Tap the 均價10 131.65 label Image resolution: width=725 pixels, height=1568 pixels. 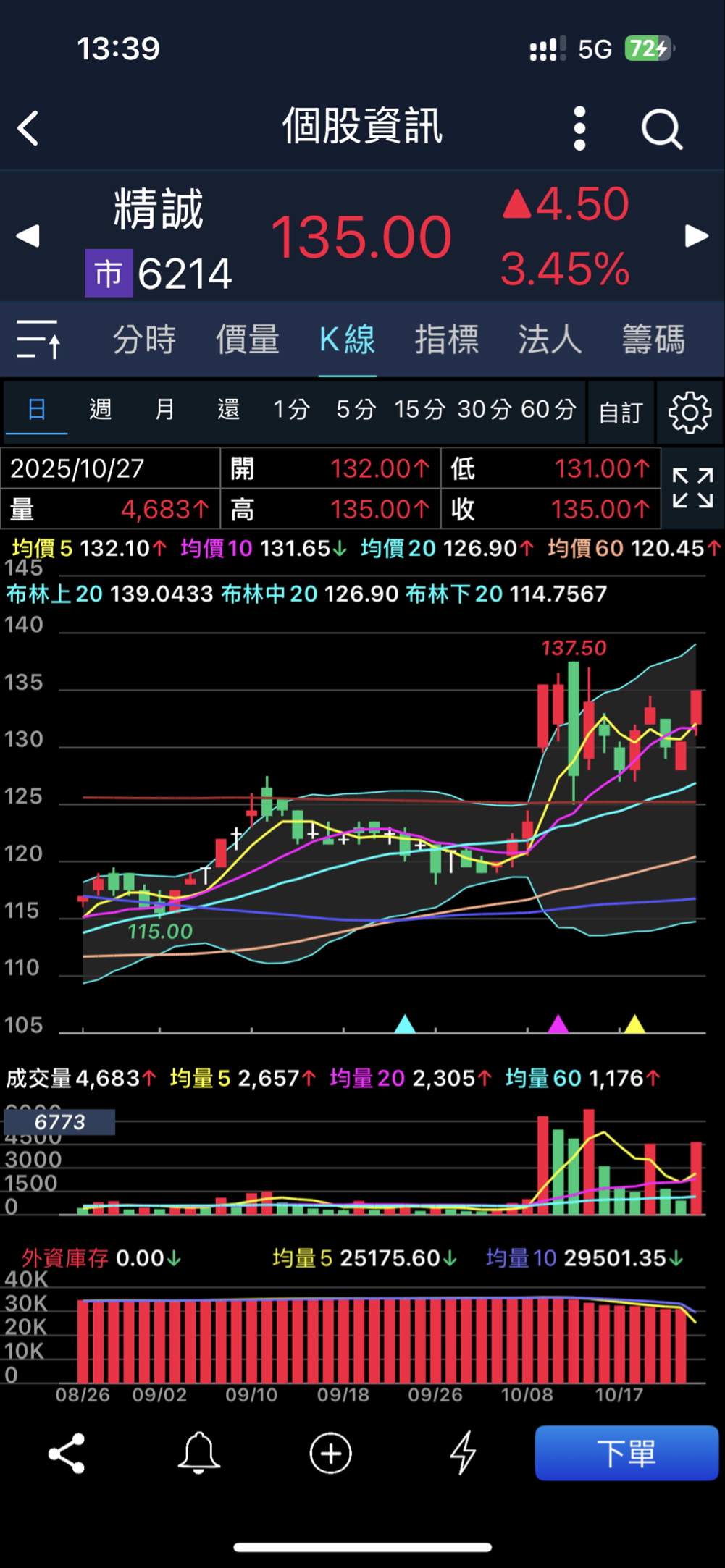coord(264,549)
